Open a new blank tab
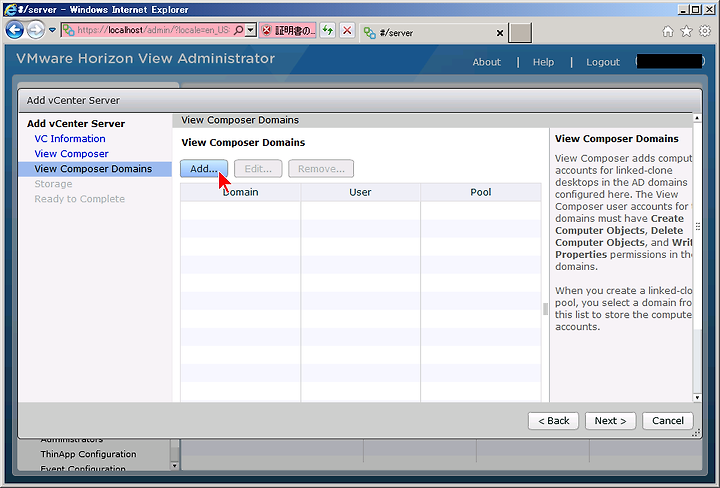Image resolution: width=720 pixels, height=488 pixels. point(520,33)
